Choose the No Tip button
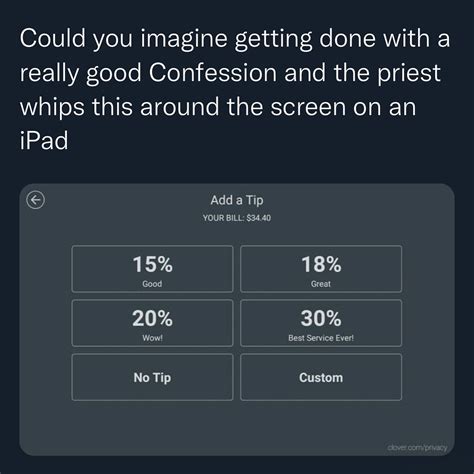 (x=152, y=377)
